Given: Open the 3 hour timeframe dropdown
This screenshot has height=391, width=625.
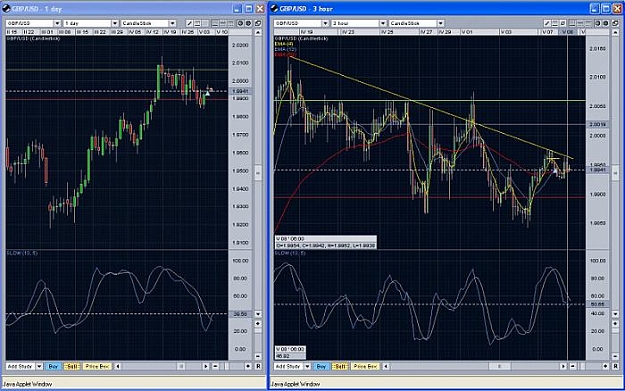Looking at the screenshot, I should (383, 23).
